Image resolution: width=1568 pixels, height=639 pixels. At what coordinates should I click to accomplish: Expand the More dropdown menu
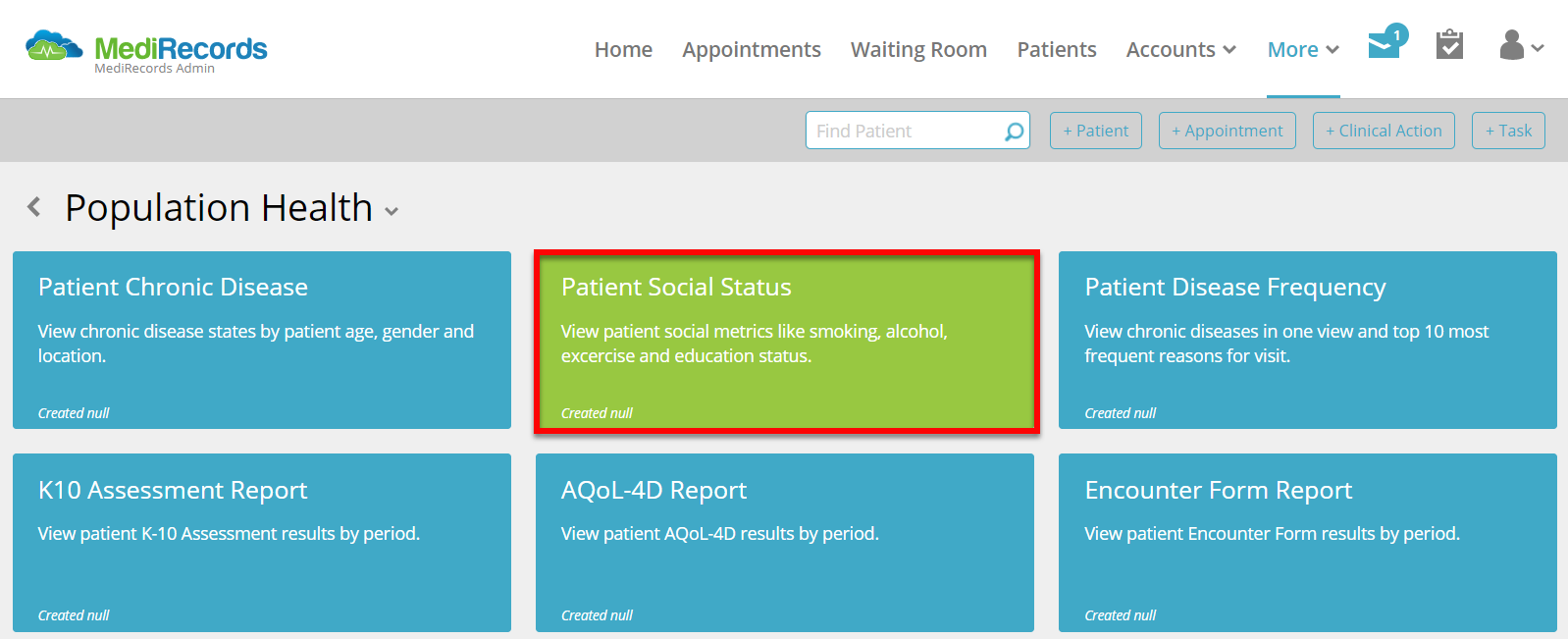click(x=1302, y=50)
